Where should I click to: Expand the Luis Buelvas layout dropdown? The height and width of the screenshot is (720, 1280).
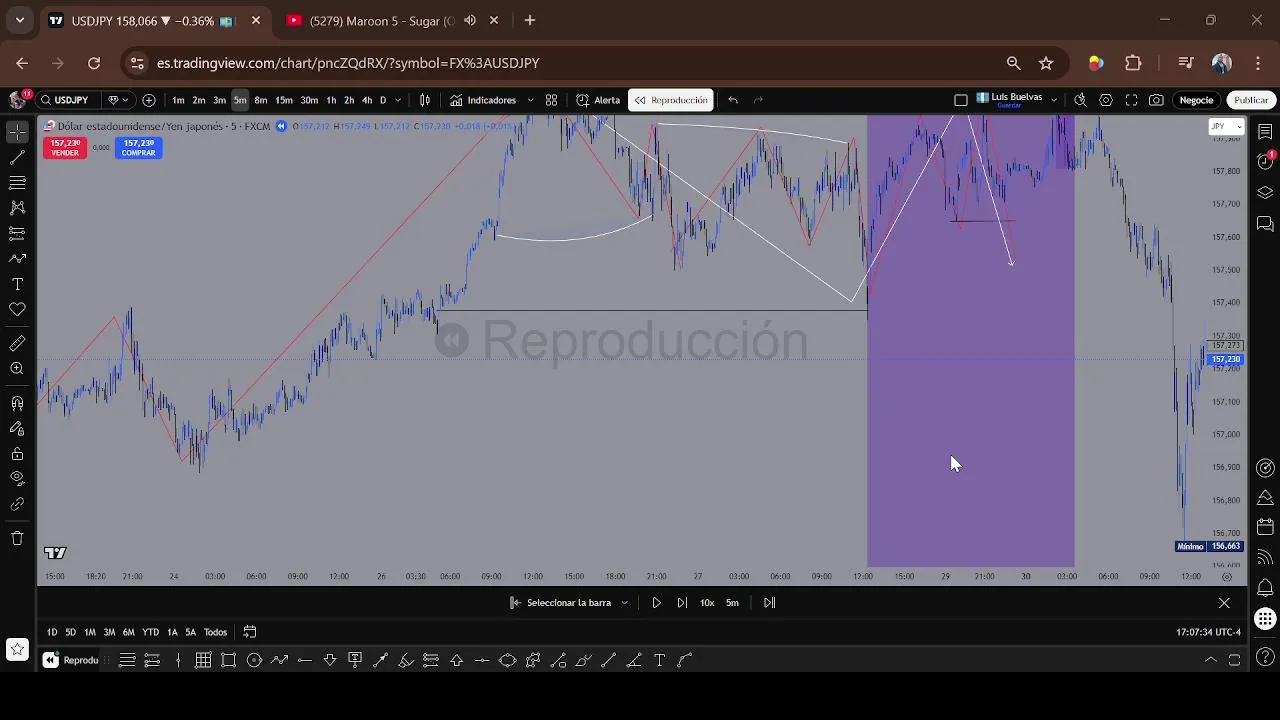pyautogui.click(x=1054, y=100)
